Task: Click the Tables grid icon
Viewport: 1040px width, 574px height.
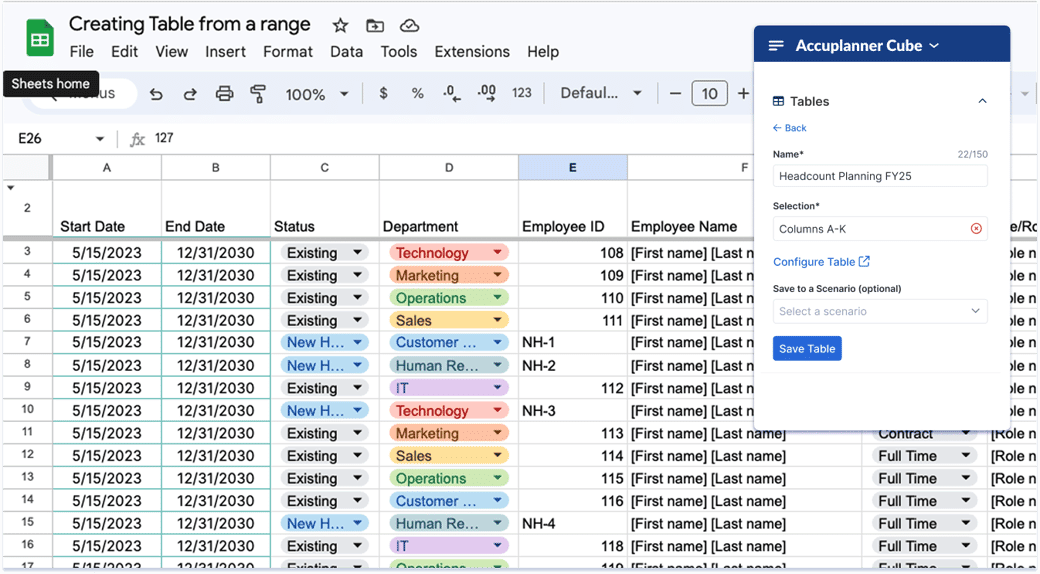Action: [779, 102]
